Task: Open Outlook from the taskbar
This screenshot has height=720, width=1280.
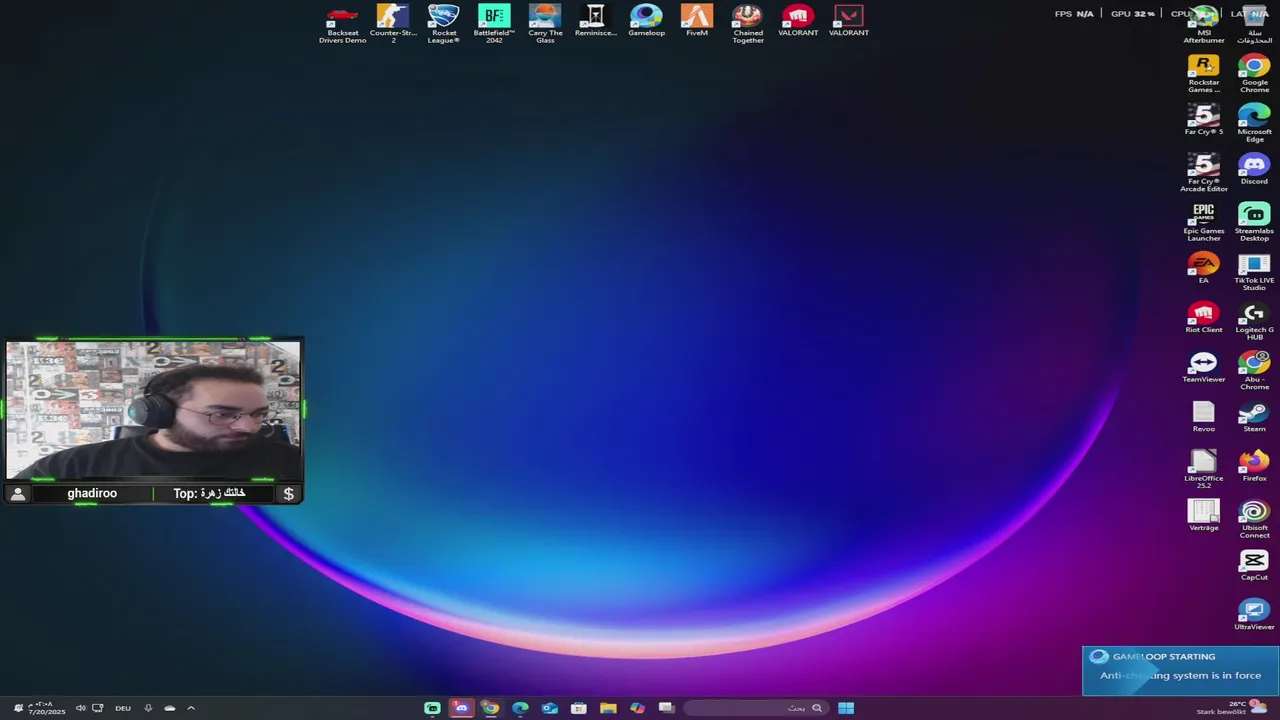Action: (549, 708)
